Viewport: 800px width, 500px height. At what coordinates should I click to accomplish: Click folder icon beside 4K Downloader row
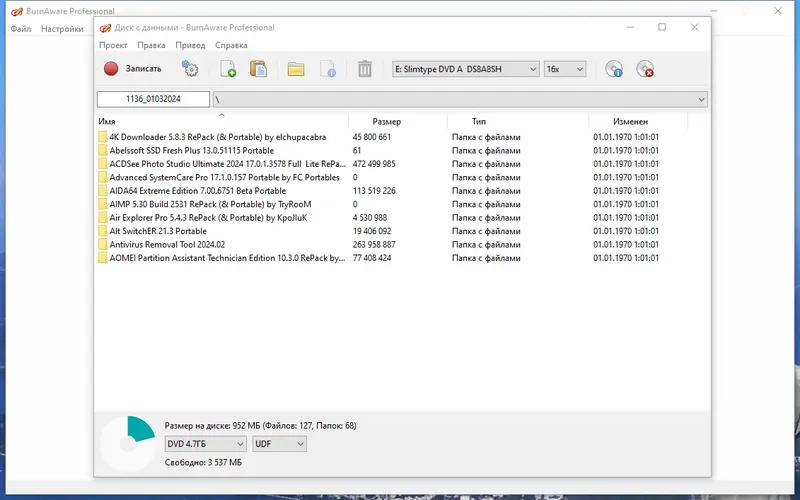(x=103, y=137)
